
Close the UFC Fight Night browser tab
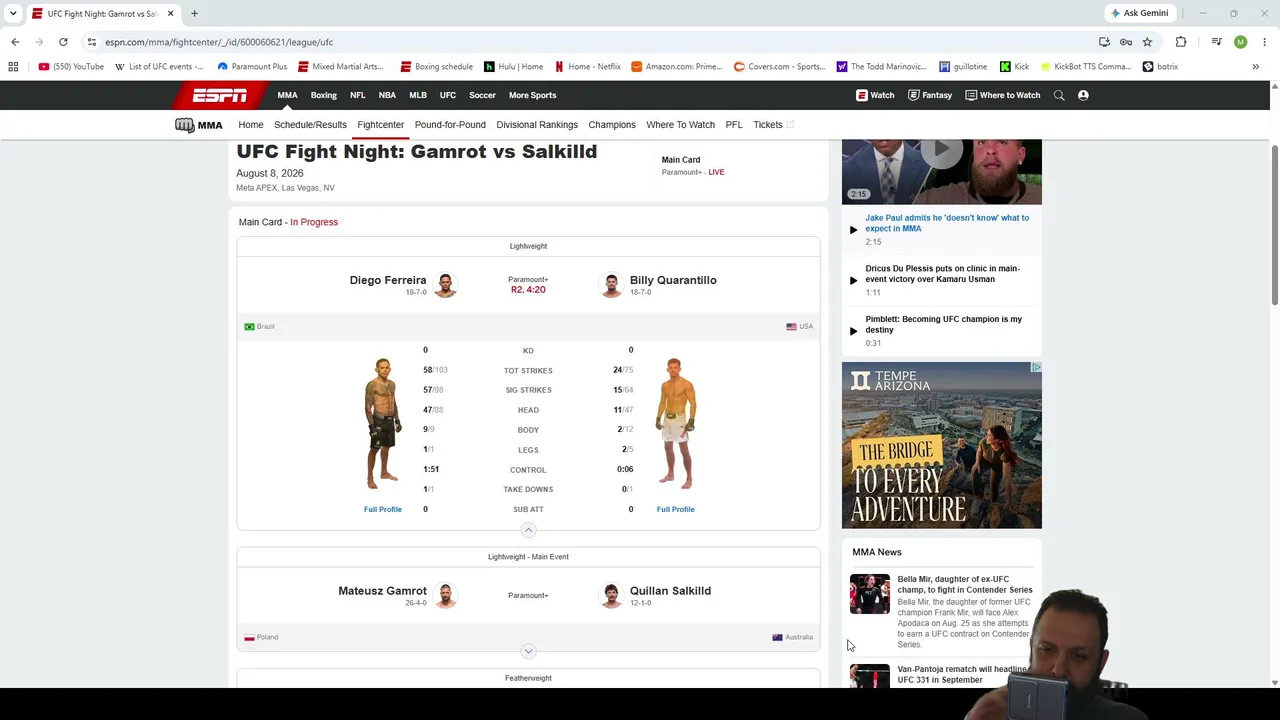point(171,13)
